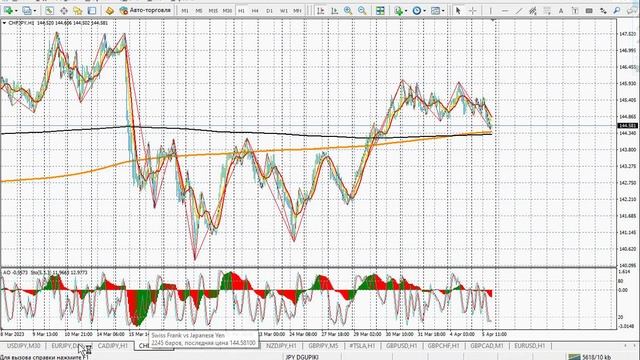
Task: Switch to the GBPCAD,M1 chart tab
Action: tap(487, 346)
